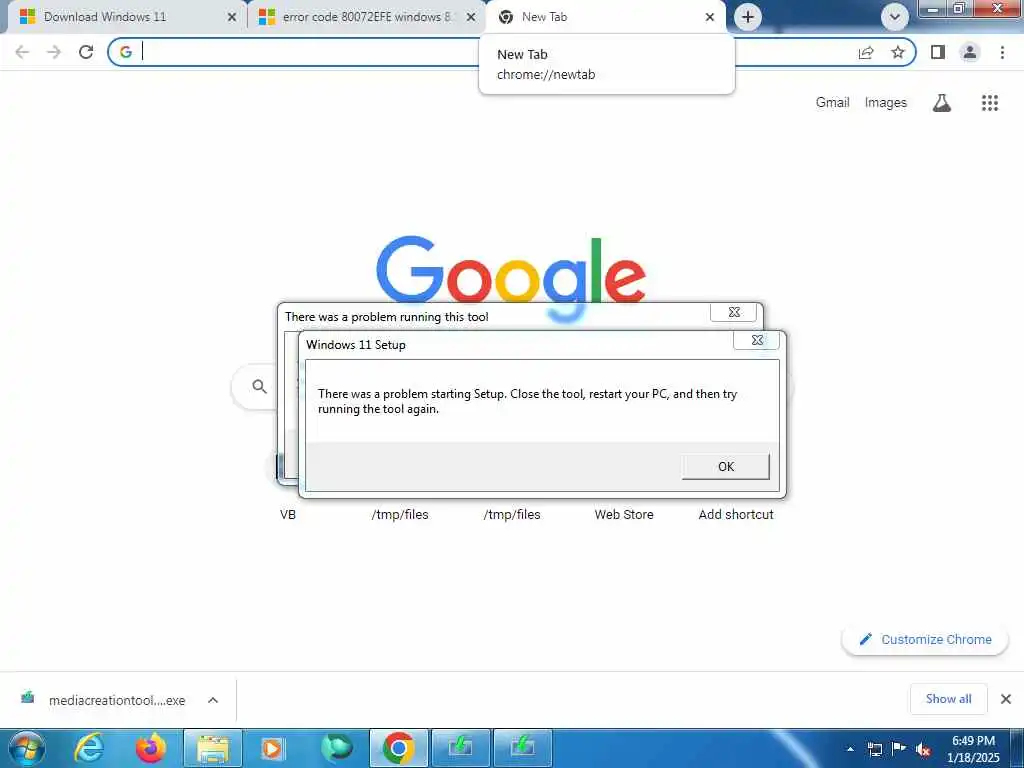Reload the current page
The image size is (1024, 768).
pos(86,52)
